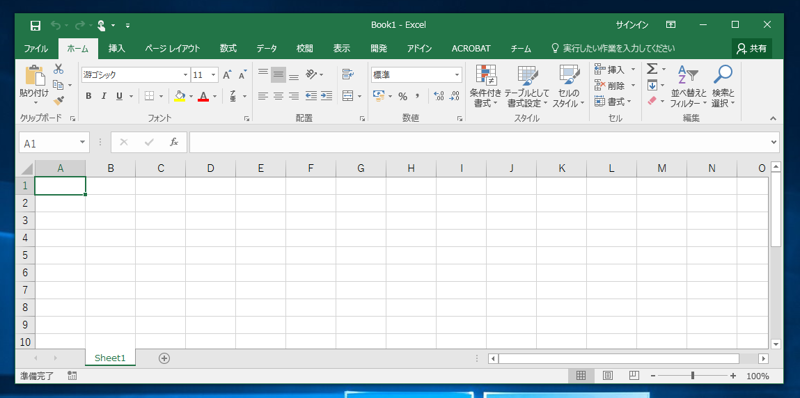Expand the formula bar
800x398 pixels.
coord(774,142)
